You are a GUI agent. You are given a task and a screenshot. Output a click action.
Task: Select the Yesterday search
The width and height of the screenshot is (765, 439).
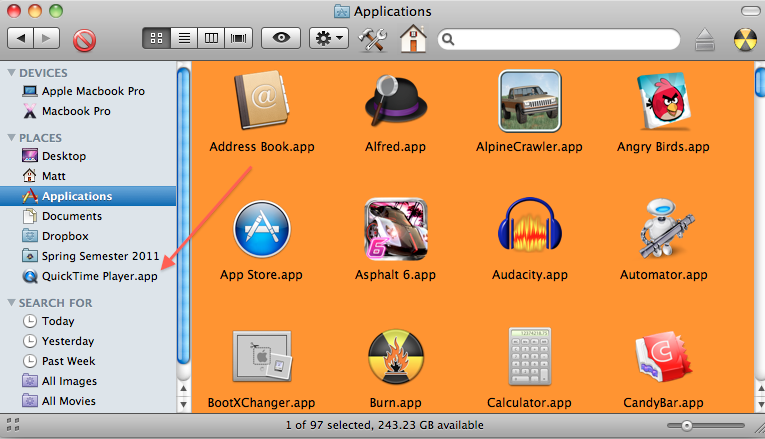[x=88, y=341]
